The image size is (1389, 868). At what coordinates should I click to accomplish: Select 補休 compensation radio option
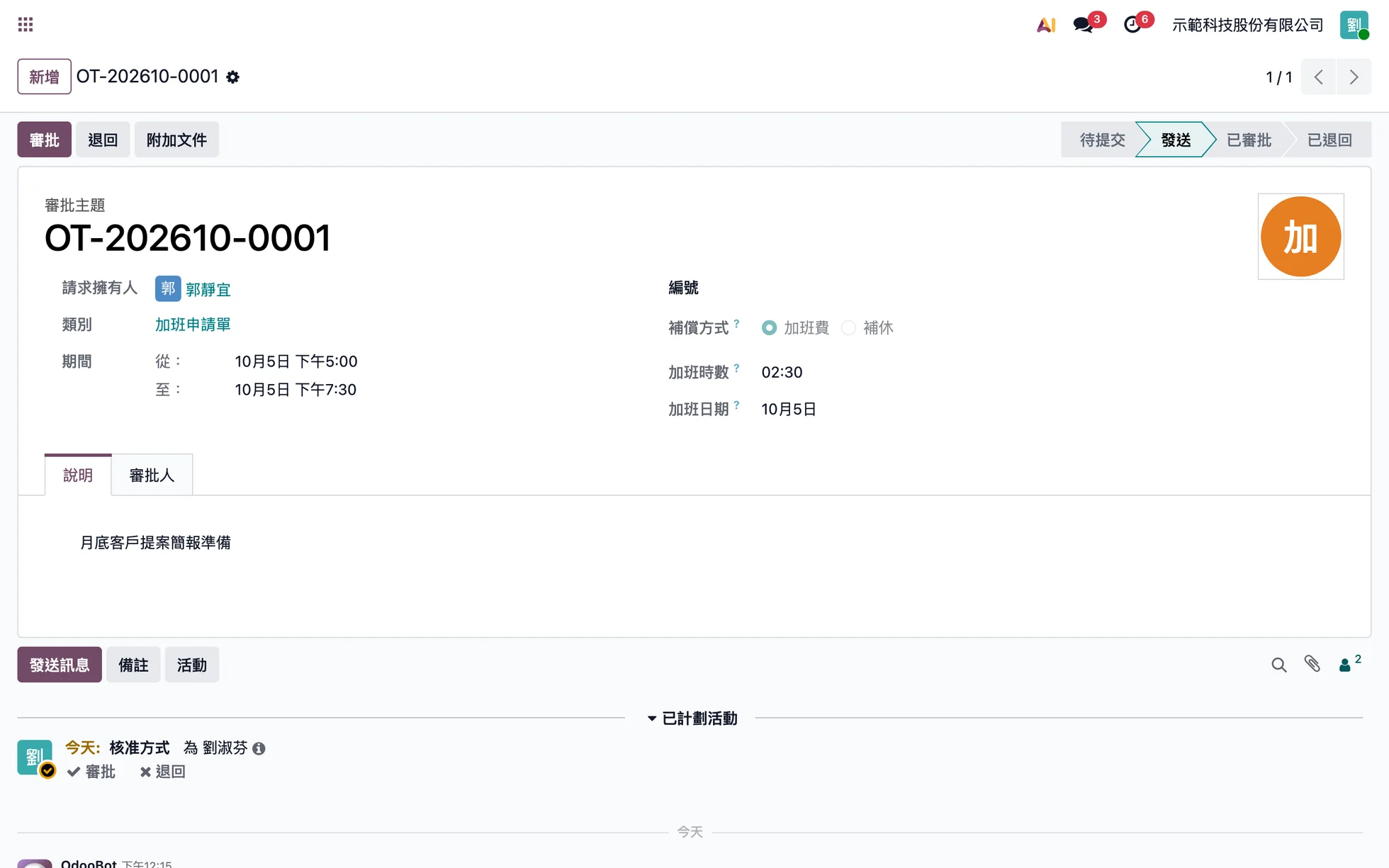848,328
